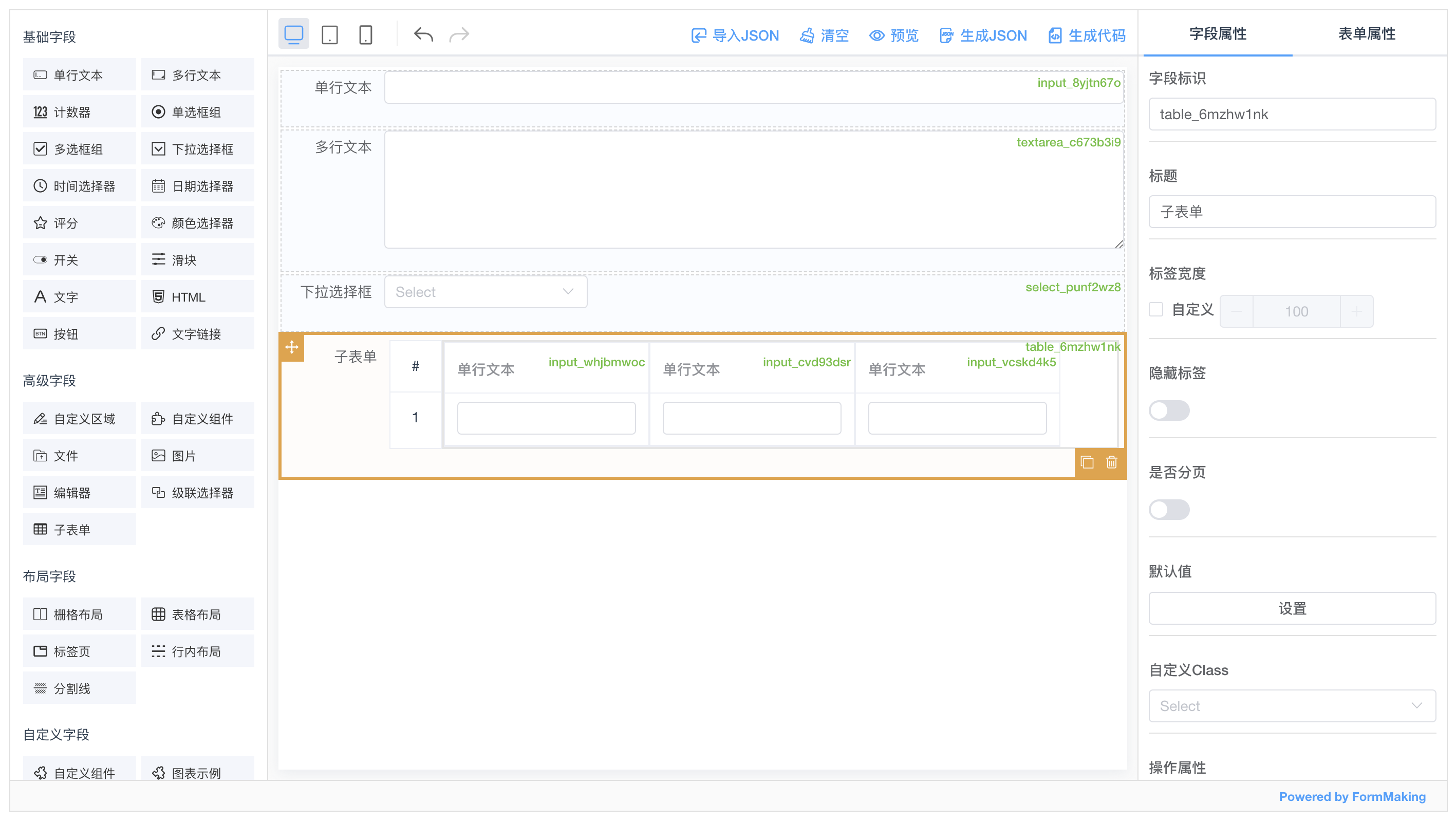
Task: Click the undo arrow icon
Action: tap(423, 34)
